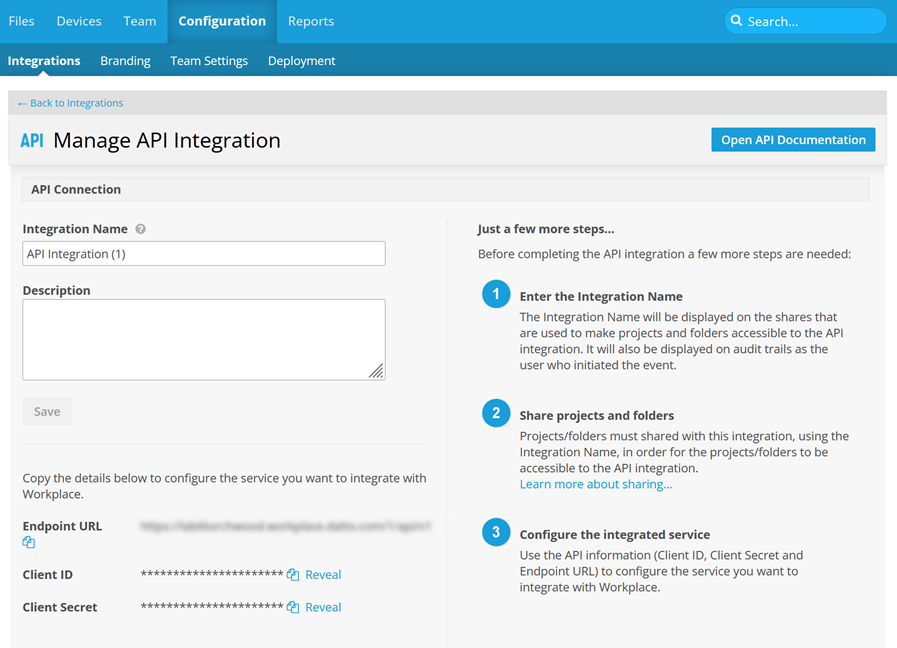The height and width of the screenshot is (648, 897).
Task: Click the Search field in the top bar
Action: tap(810, 21)
